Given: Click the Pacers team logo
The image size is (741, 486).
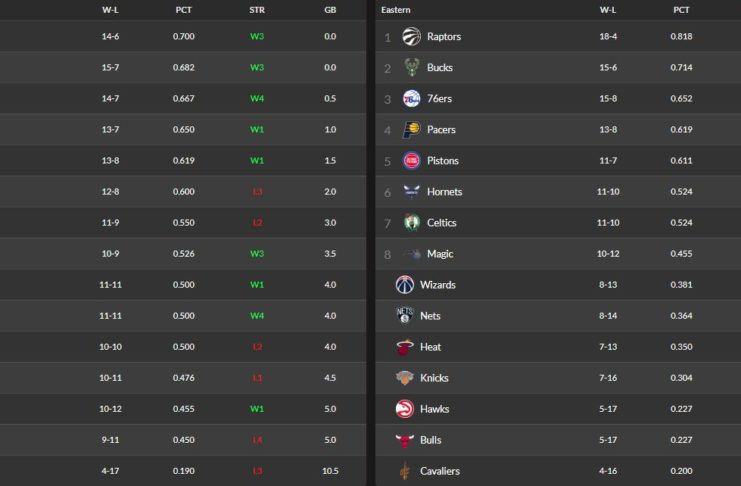Looking at the screenshot, I should click(x=411, y=130).
